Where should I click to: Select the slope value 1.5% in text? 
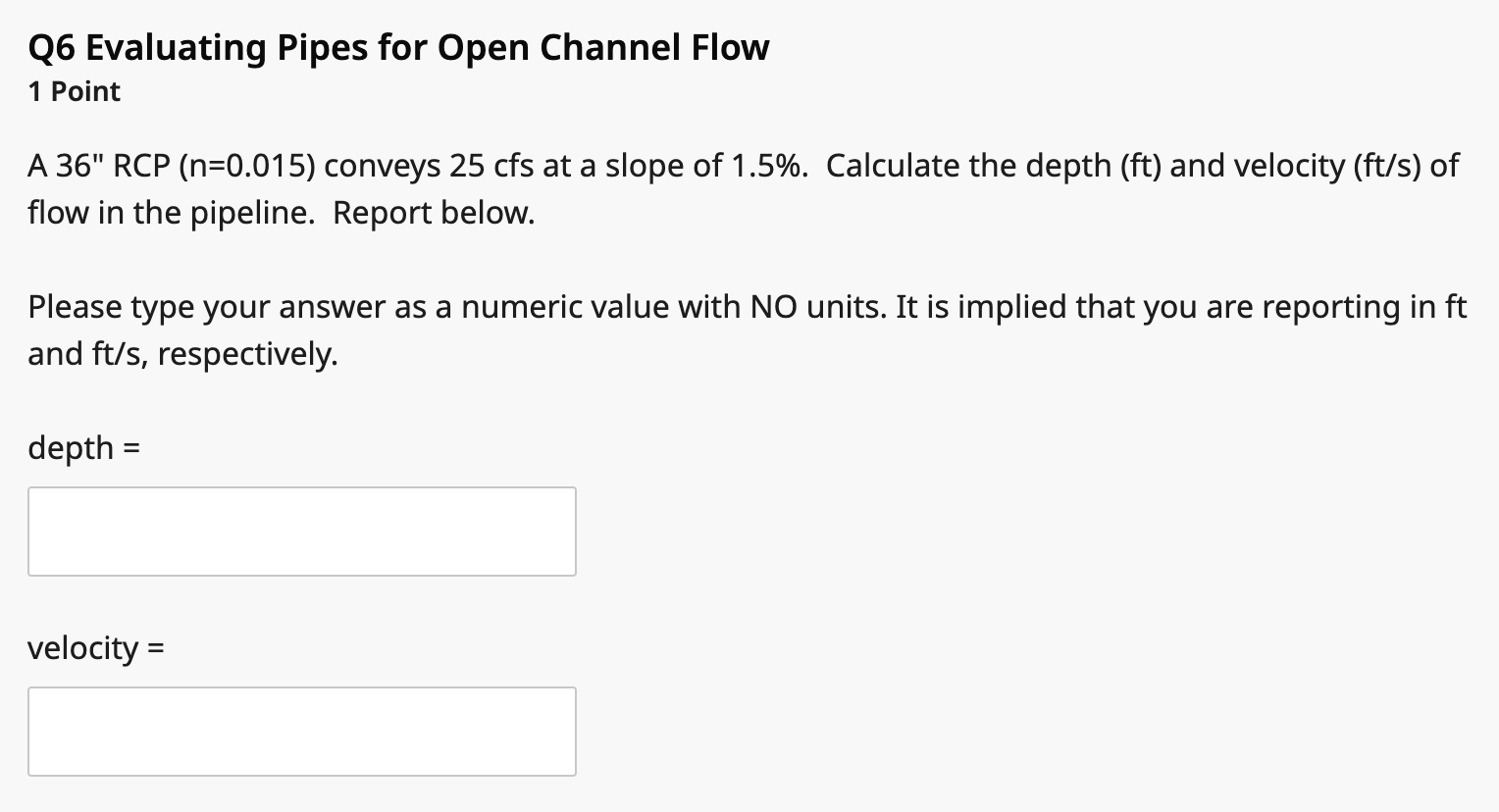771,165
